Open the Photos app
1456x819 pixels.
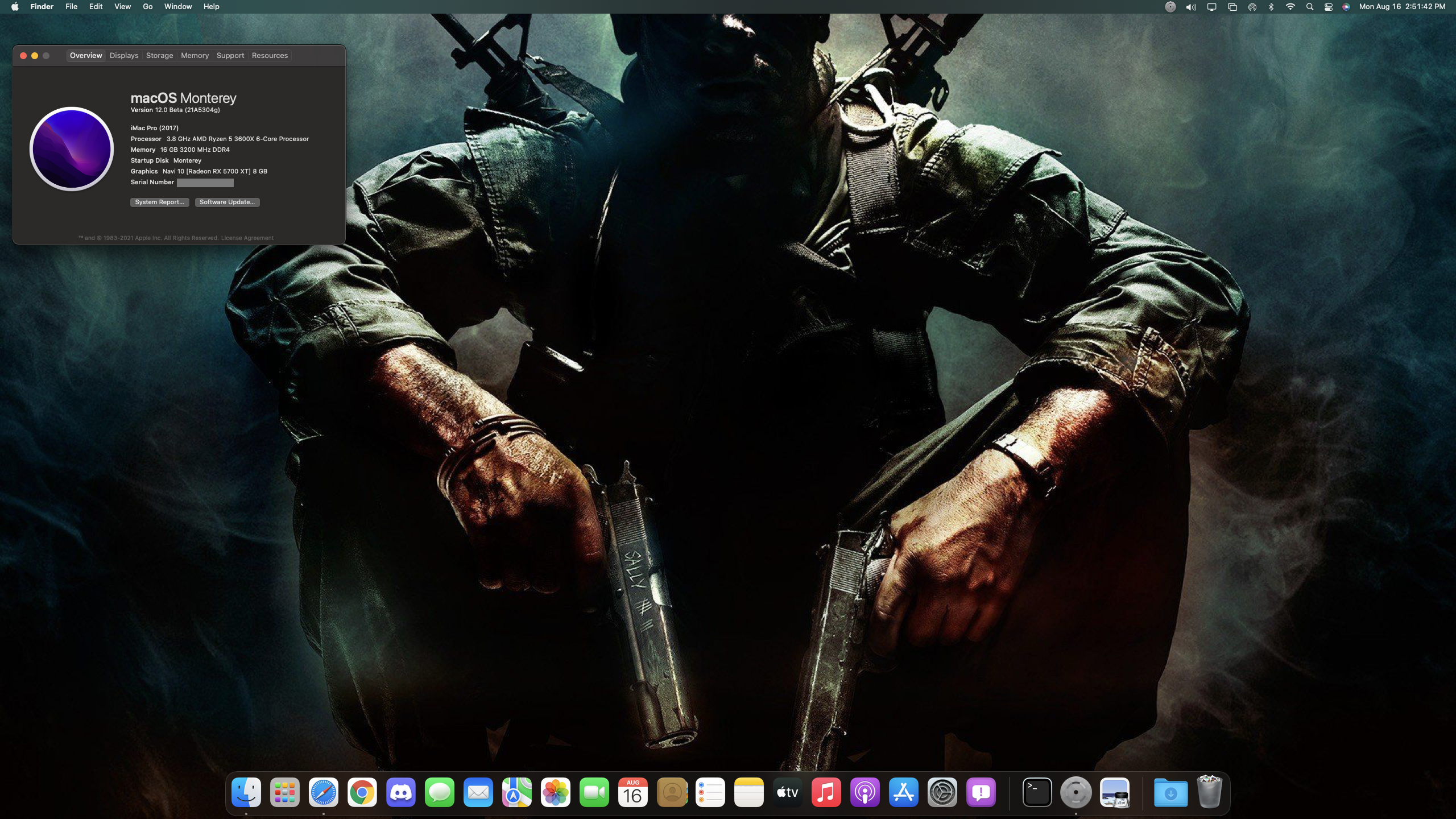coord(555,792)
